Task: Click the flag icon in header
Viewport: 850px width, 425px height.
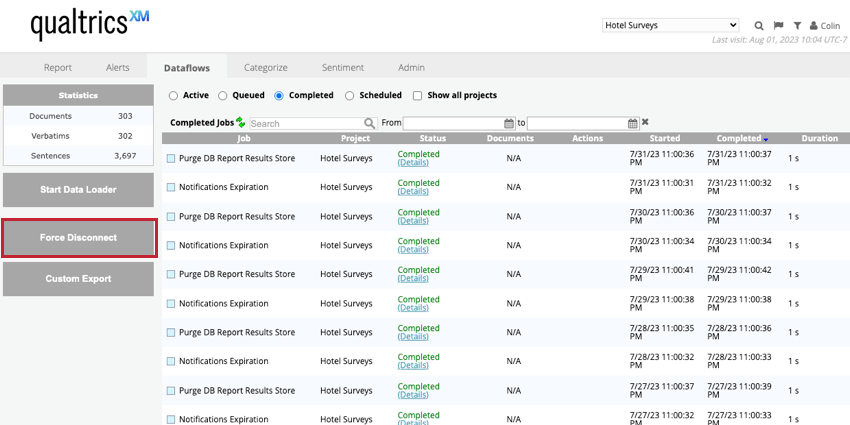Action: click(778, 25)
